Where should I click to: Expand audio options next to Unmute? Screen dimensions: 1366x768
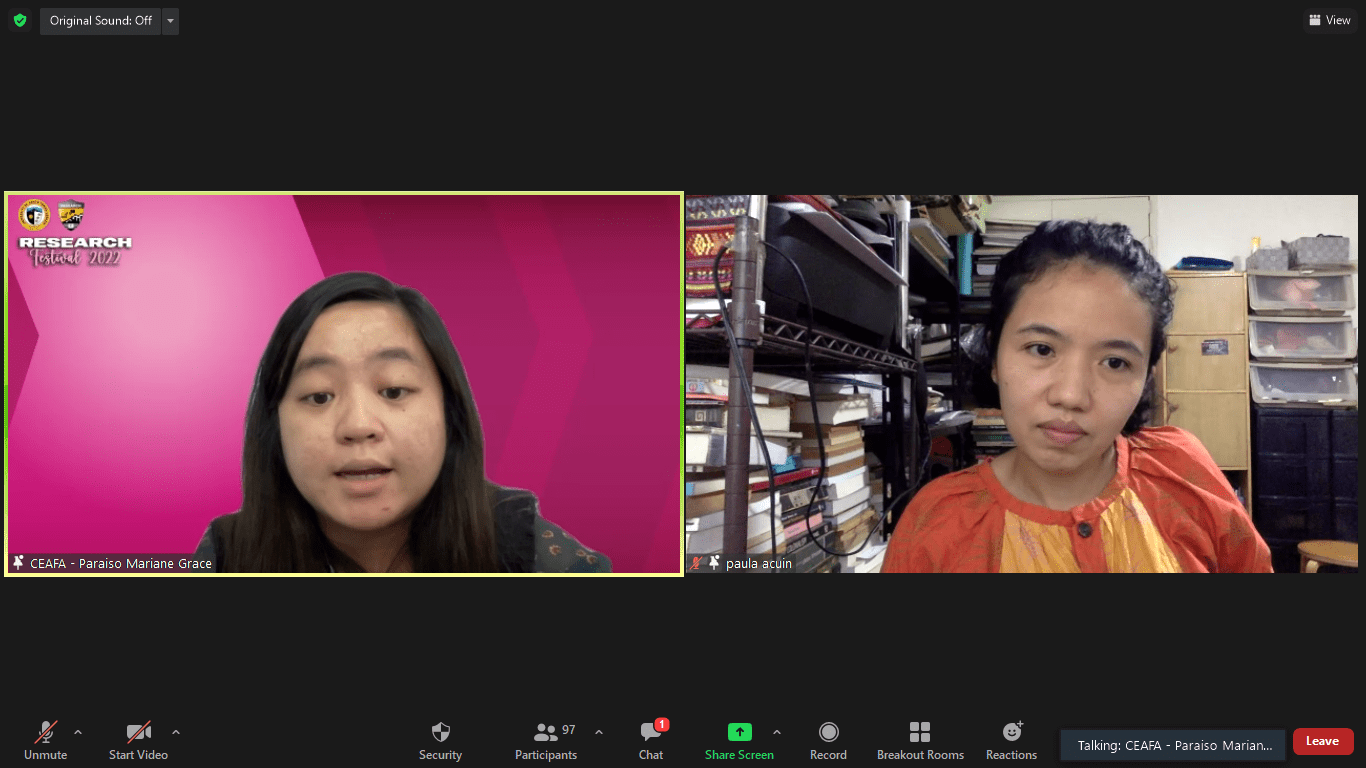pyautogui.click(x=78, y=732)
